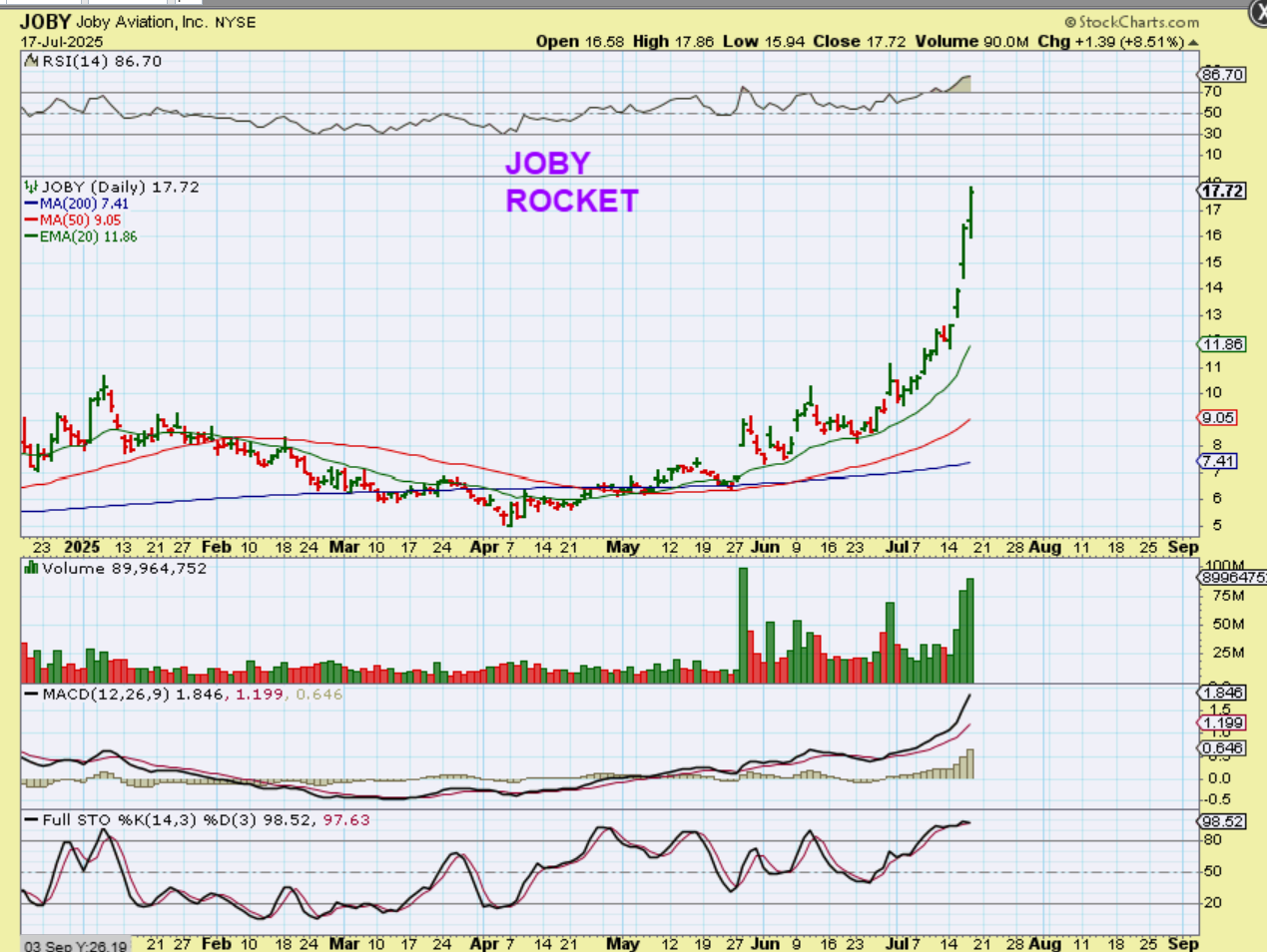Click the NYSE exchange label
1267x952 pixels.
pos(235,22)
